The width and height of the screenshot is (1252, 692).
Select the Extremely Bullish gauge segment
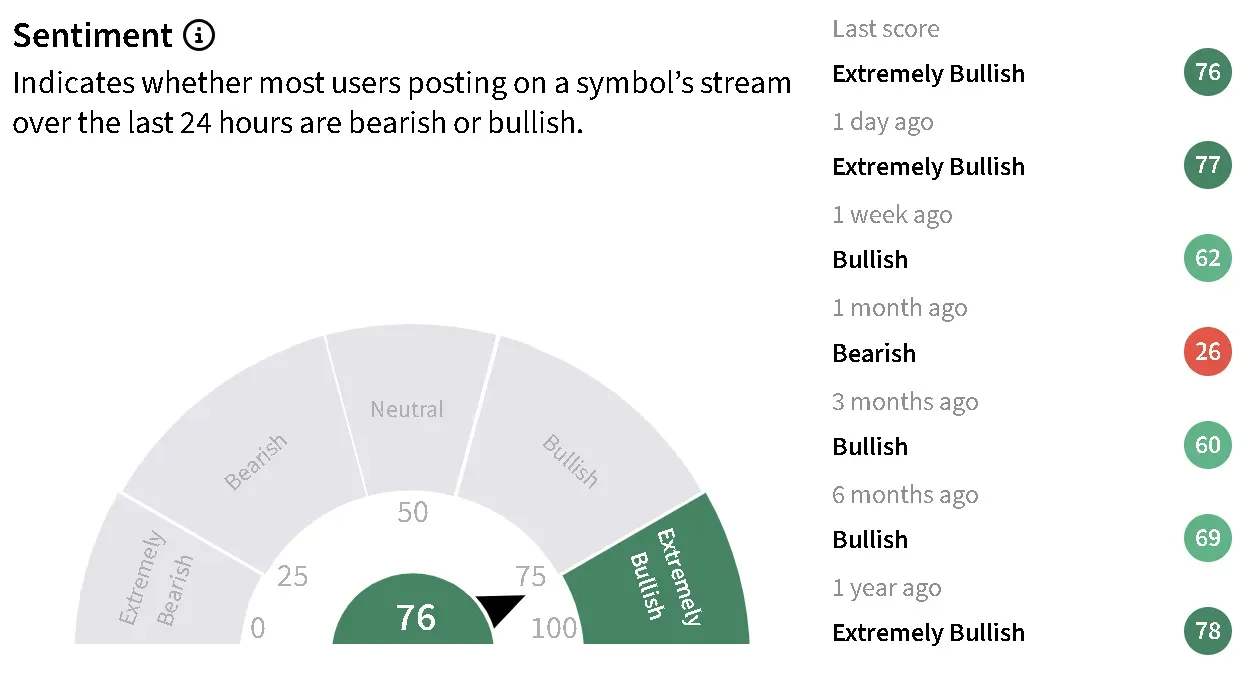point(660,575)
